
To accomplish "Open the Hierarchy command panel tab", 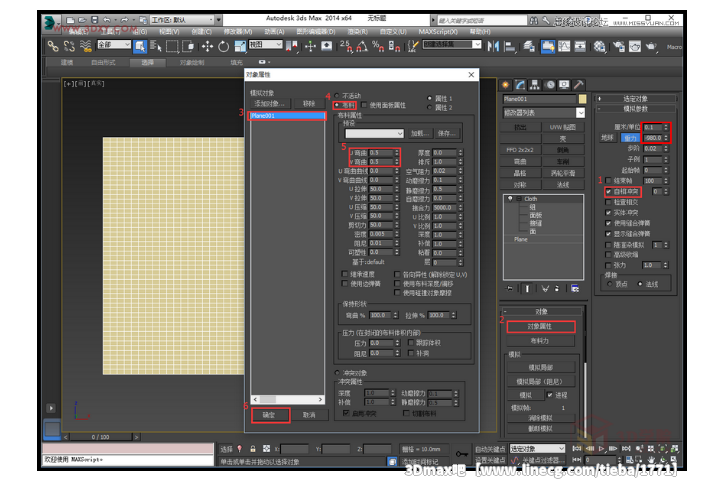I will point(535,85).
